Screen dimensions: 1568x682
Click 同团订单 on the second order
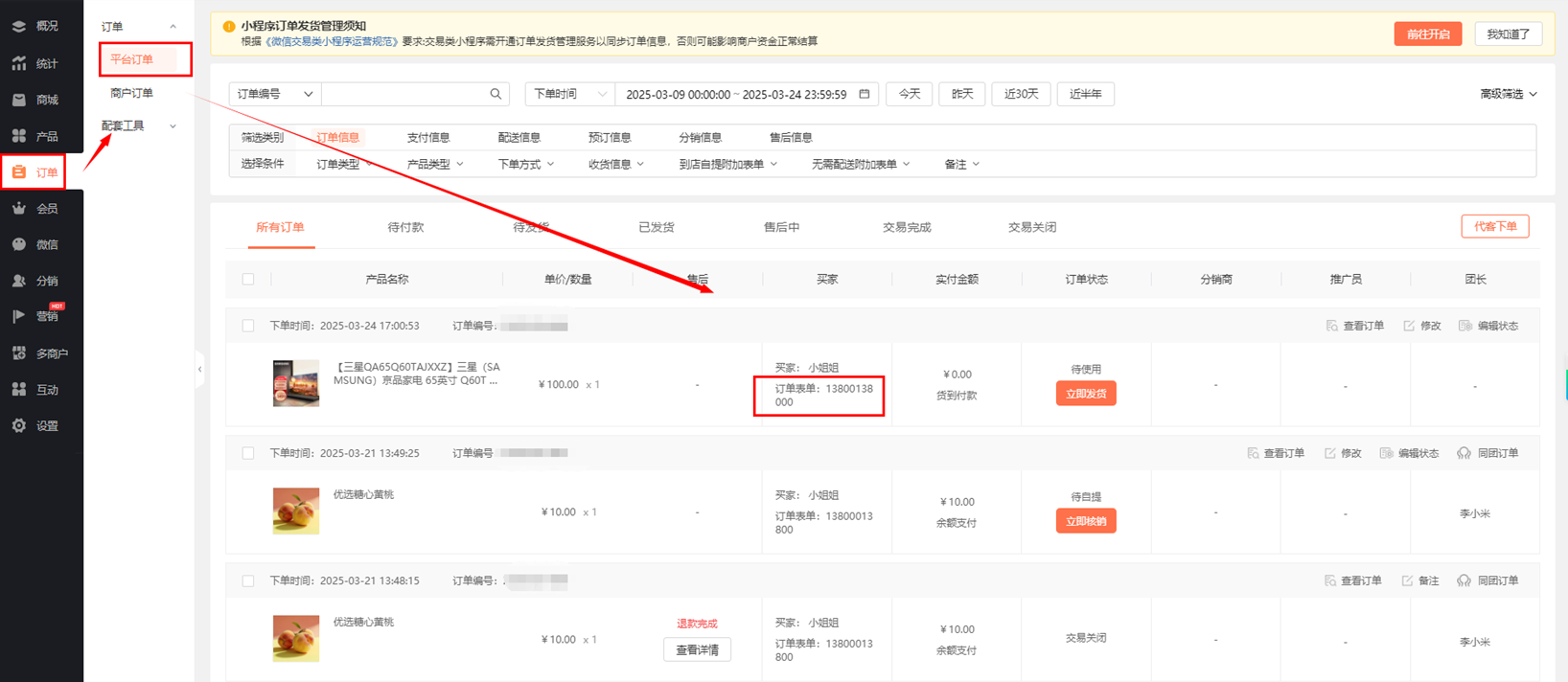point(1487,453)
